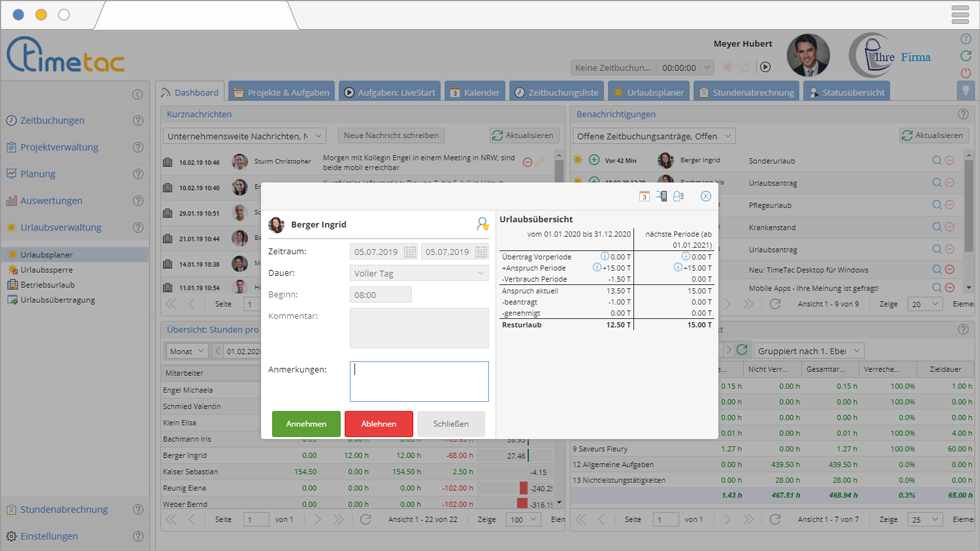Click the user list icon in dialog header
Image resolution: width=980 pixels, height=551 pixels.
[678, 197]
